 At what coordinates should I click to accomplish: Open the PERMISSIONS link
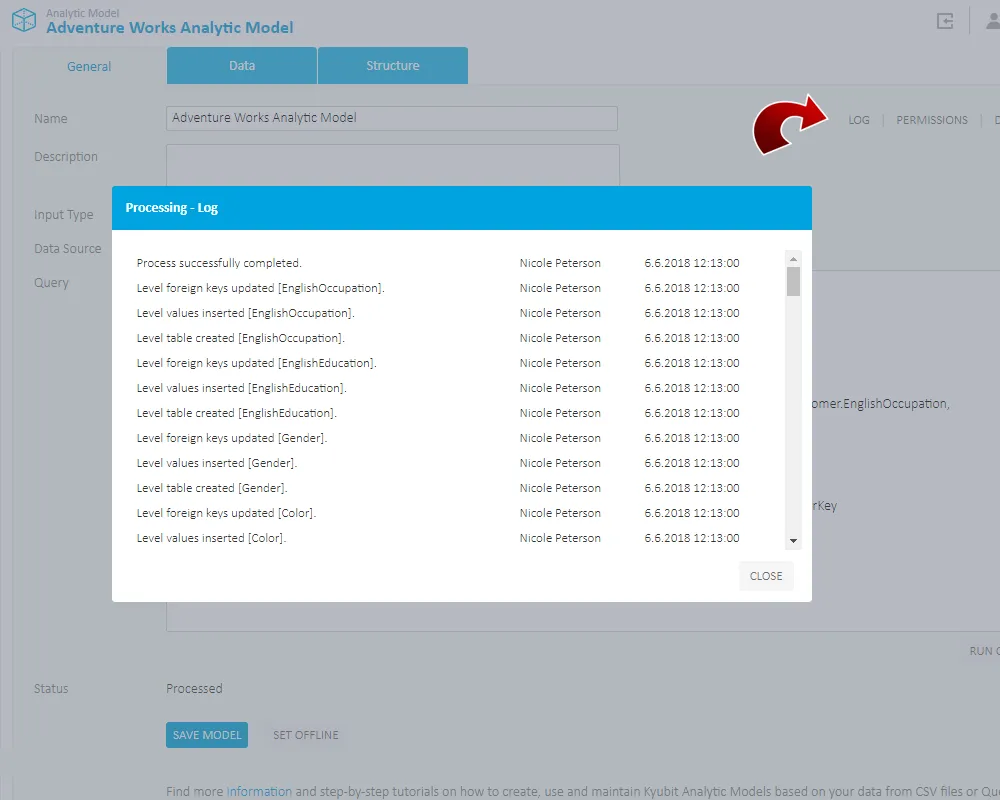(x=932, y=120)
